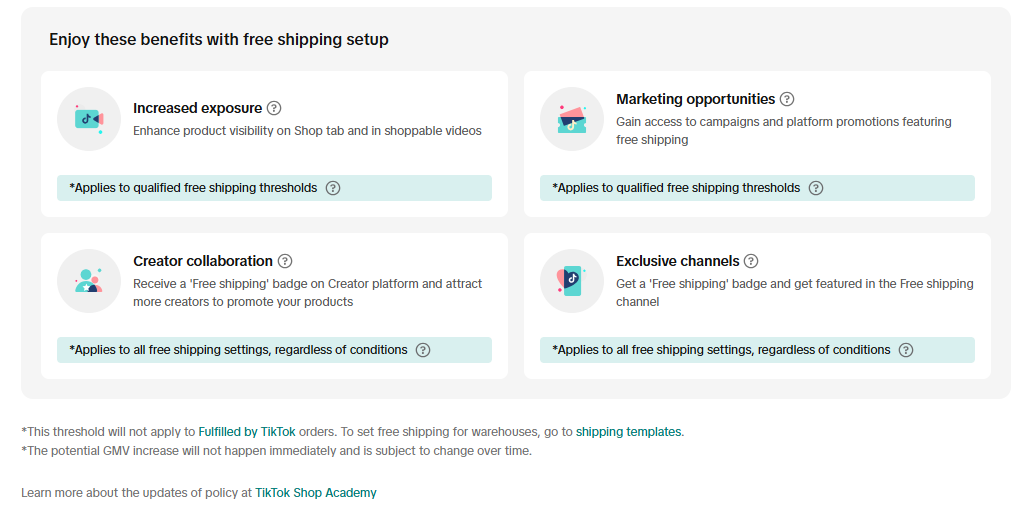Open help tooltip beside Increased exposure

pos(274,108)
